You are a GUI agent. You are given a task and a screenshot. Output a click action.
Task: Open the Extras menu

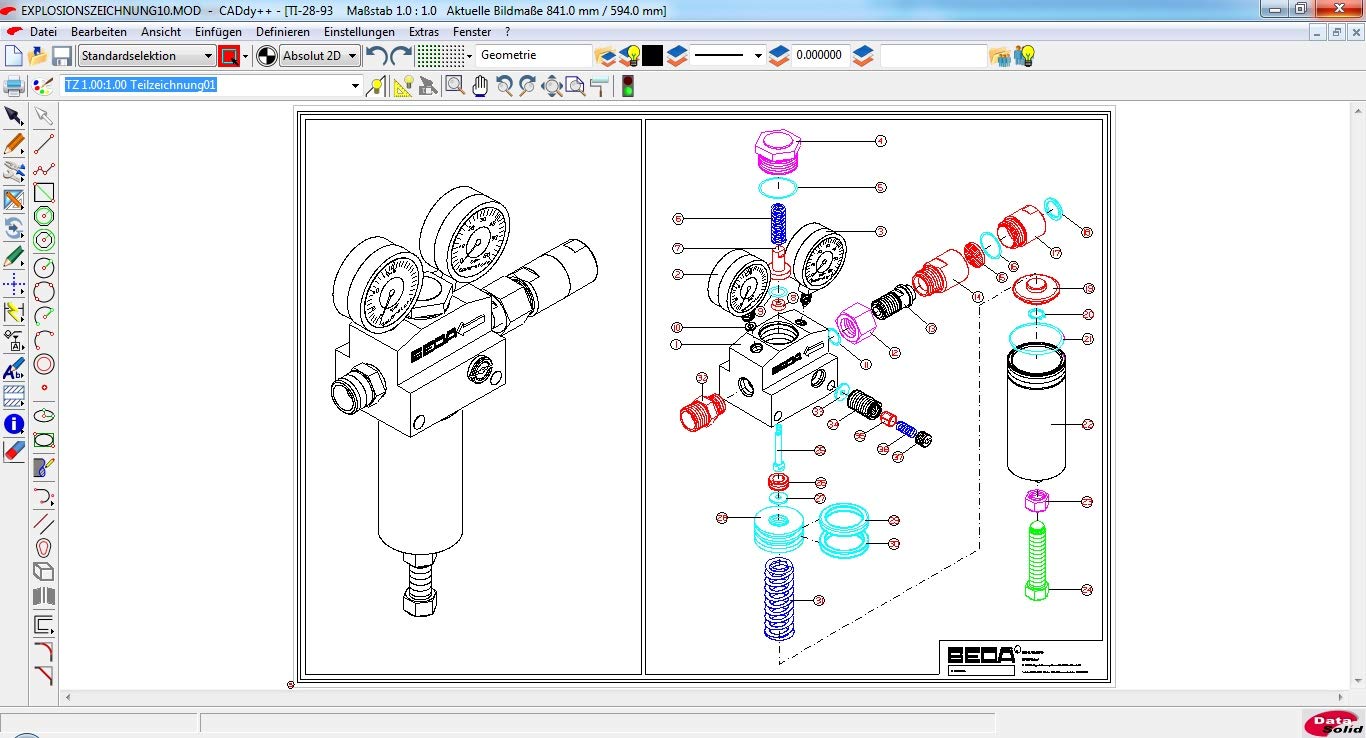pyautogui.click(x=424, y=32)
